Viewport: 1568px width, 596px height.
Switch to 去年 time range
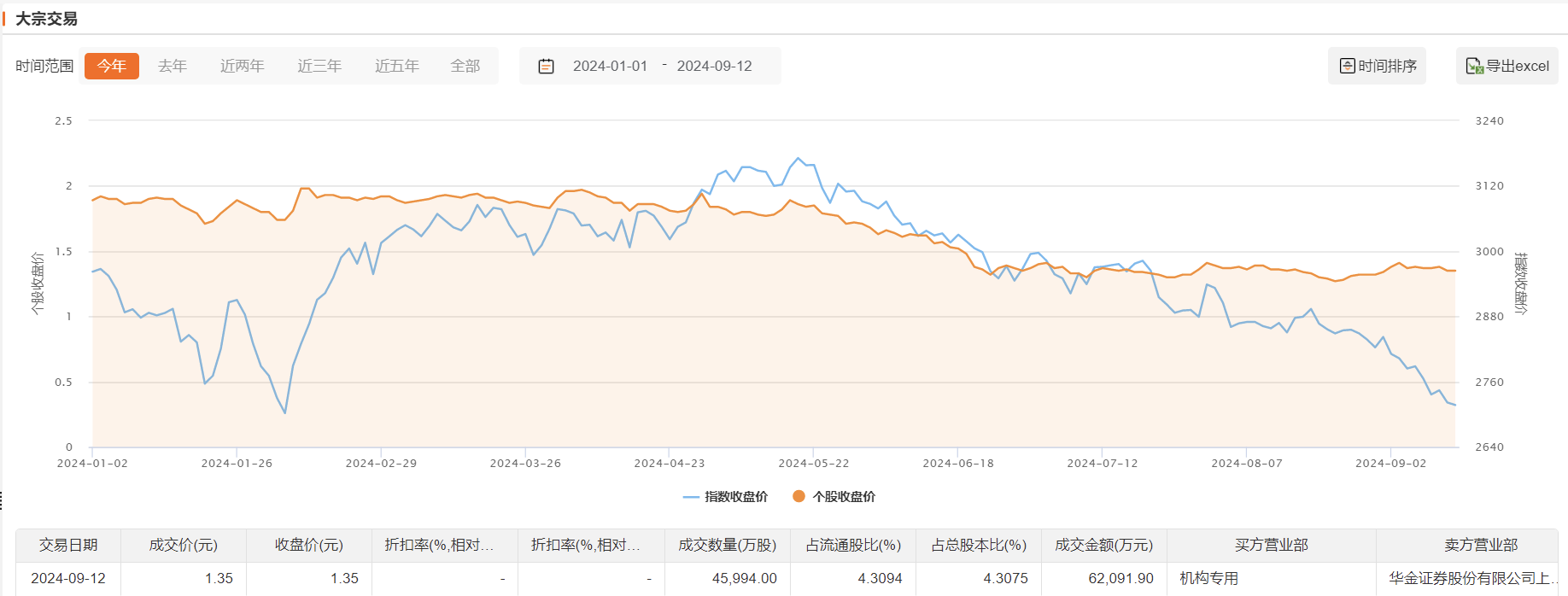click(172, 66)
